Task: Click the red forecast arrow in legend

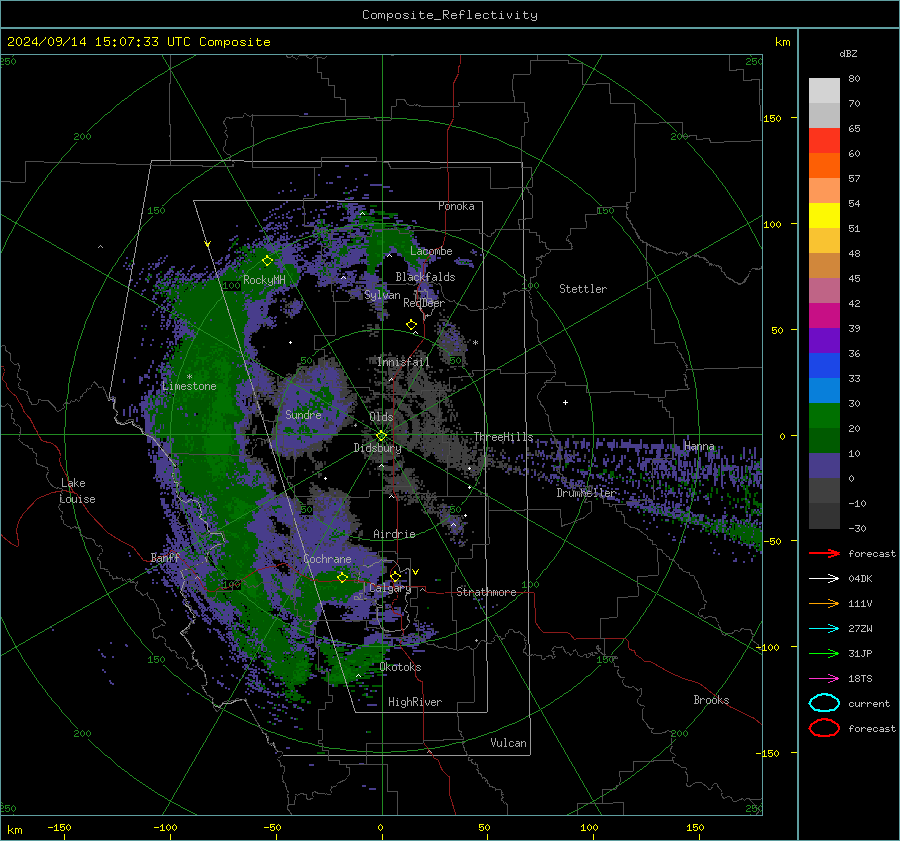Action: [x=824, y=553]
